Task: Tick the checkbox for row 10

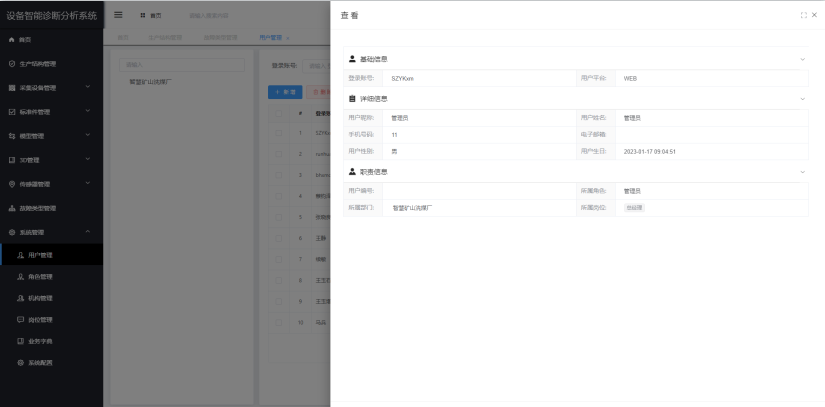Action: point(278,322)
